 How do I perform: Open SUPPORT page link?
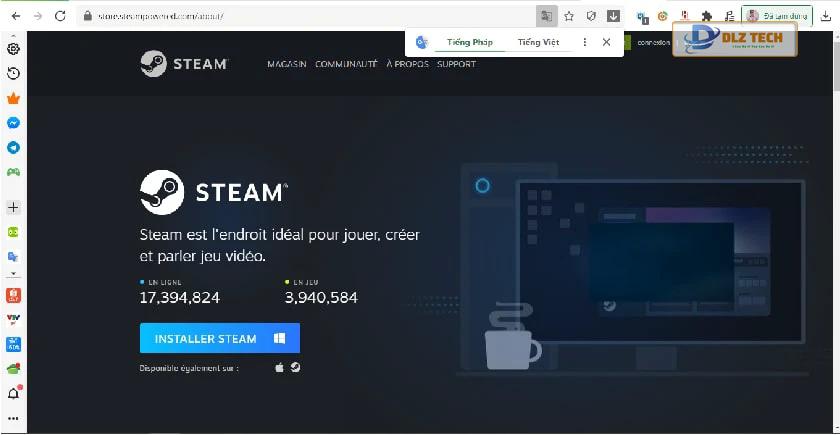coord(456,64)
